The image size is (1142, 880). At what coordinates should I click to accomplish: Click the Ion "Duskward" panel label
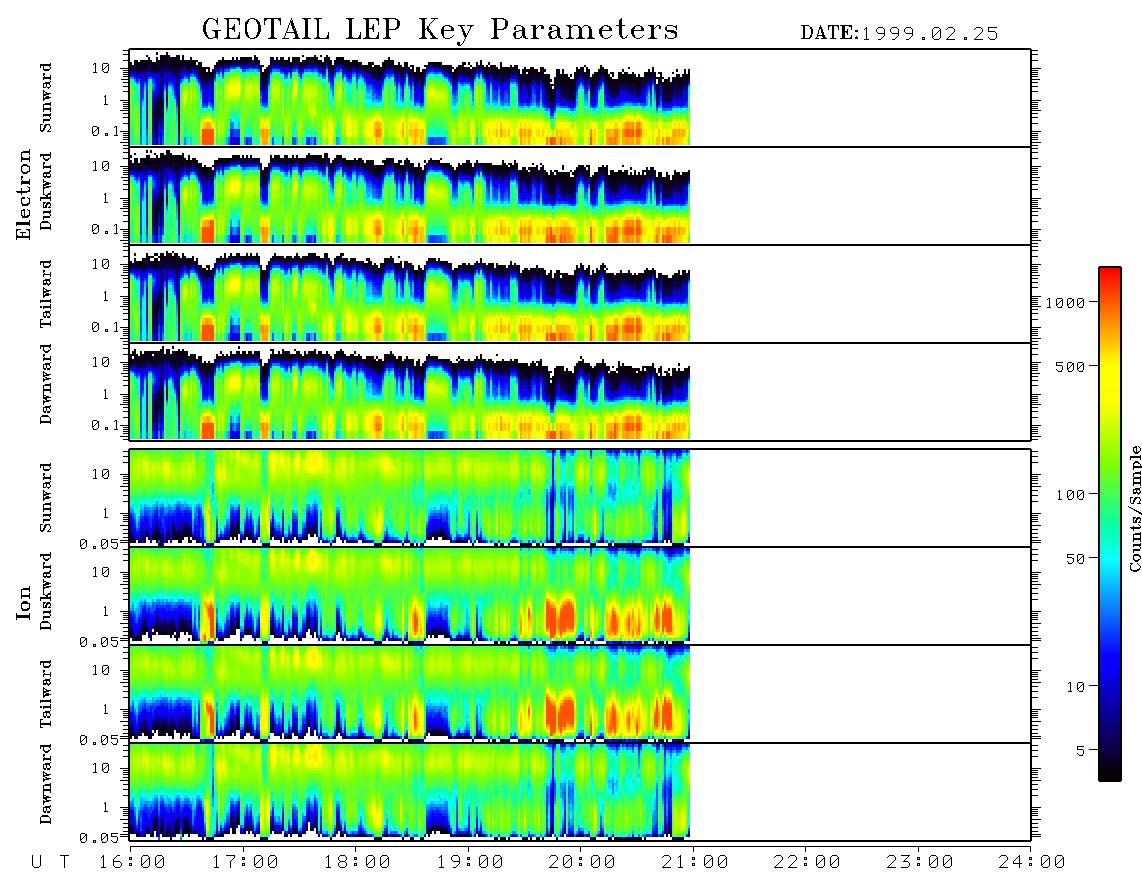tap(46, 592)
